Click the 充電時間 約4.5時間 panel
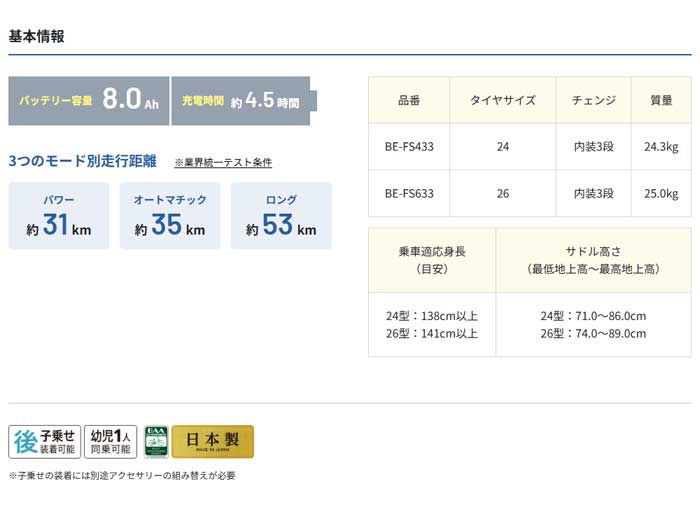The height and width of the screenshot is (511, 700). pos(244,101)
